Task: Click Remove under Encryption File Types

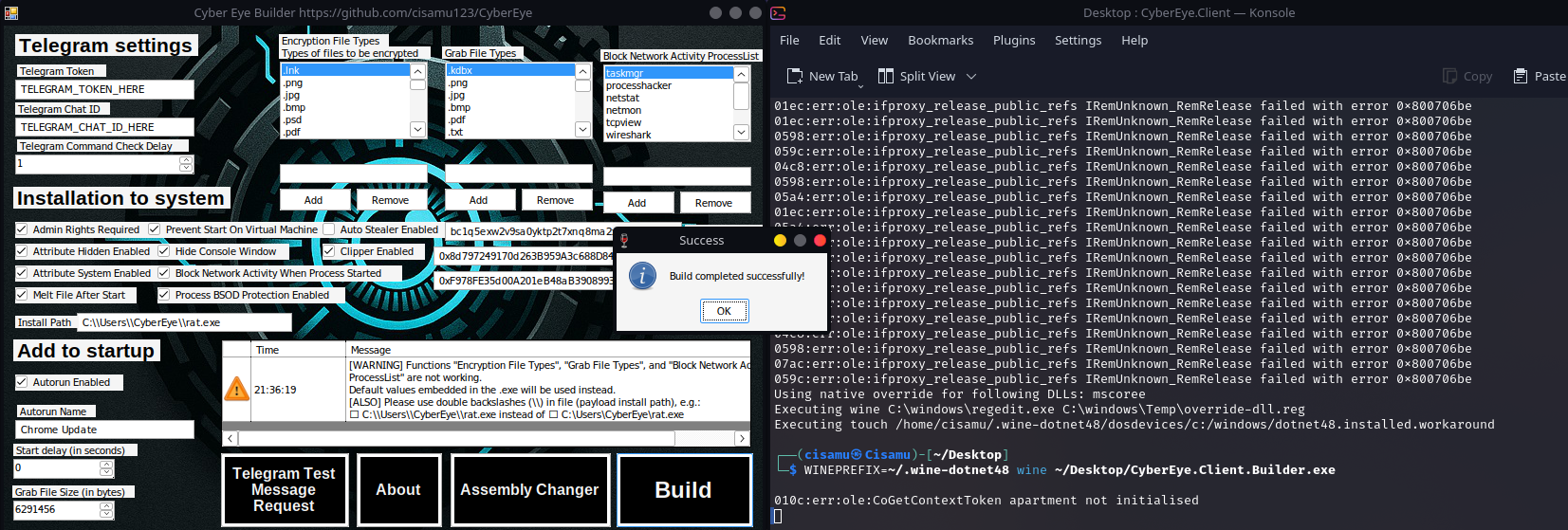Action: [x=391, y=200]
